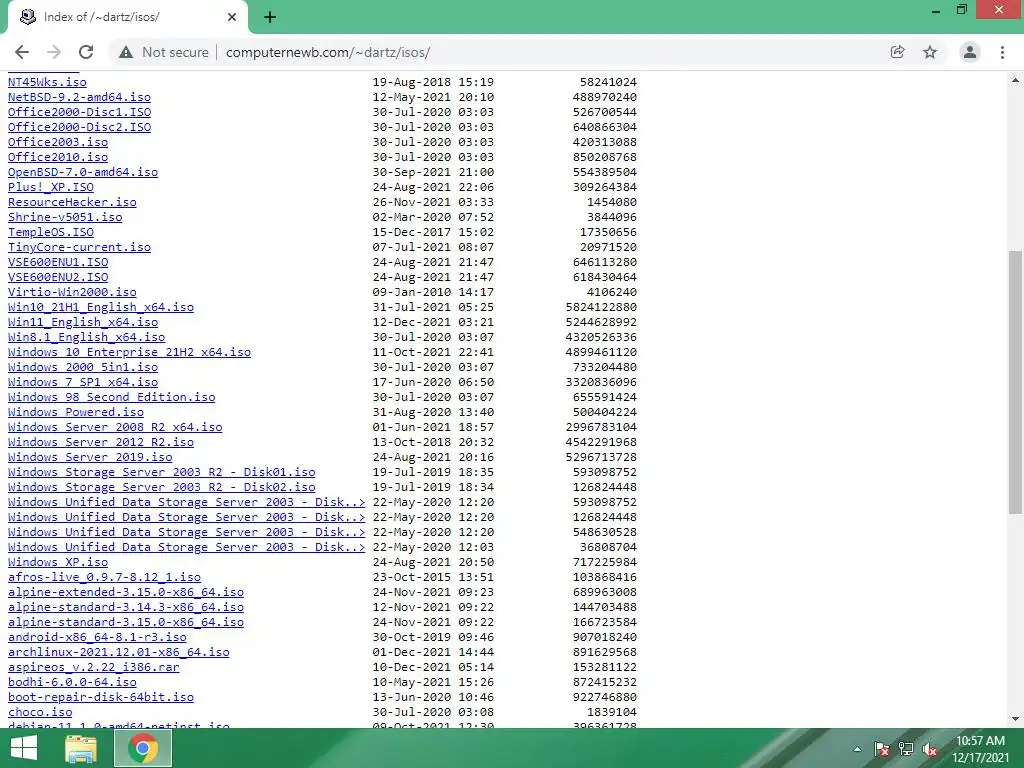1024x768 pixels.
Task: Go back to the previous page
Action: [22, 52]
